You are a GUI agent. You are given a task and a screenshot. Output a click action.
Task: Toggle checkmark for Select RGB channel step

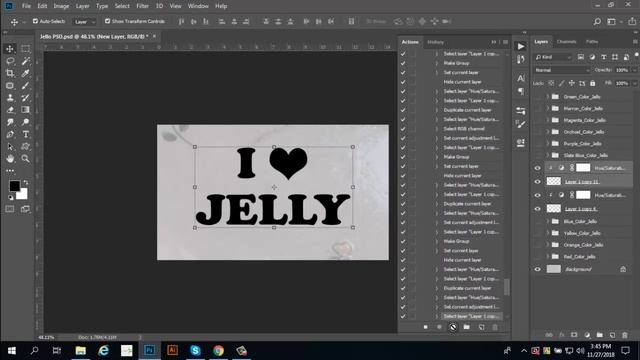[x=403, y=129]
